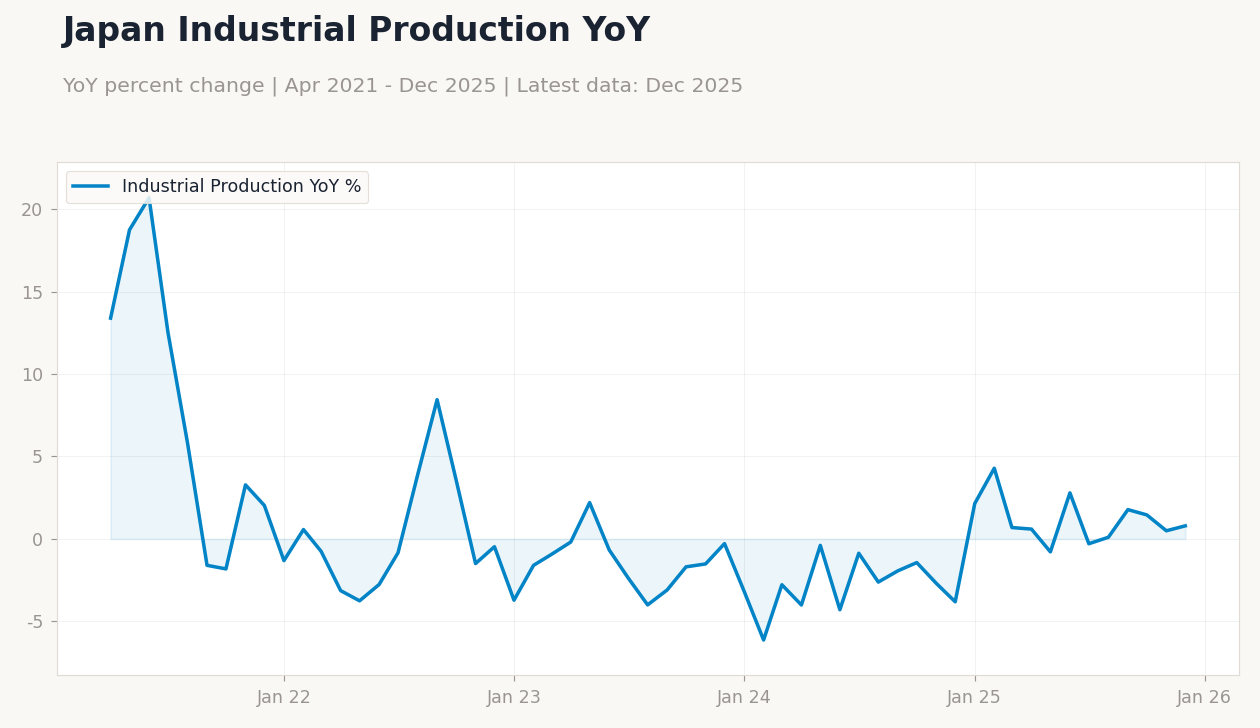Click the x-axis label Jan 22

(284, 698)
